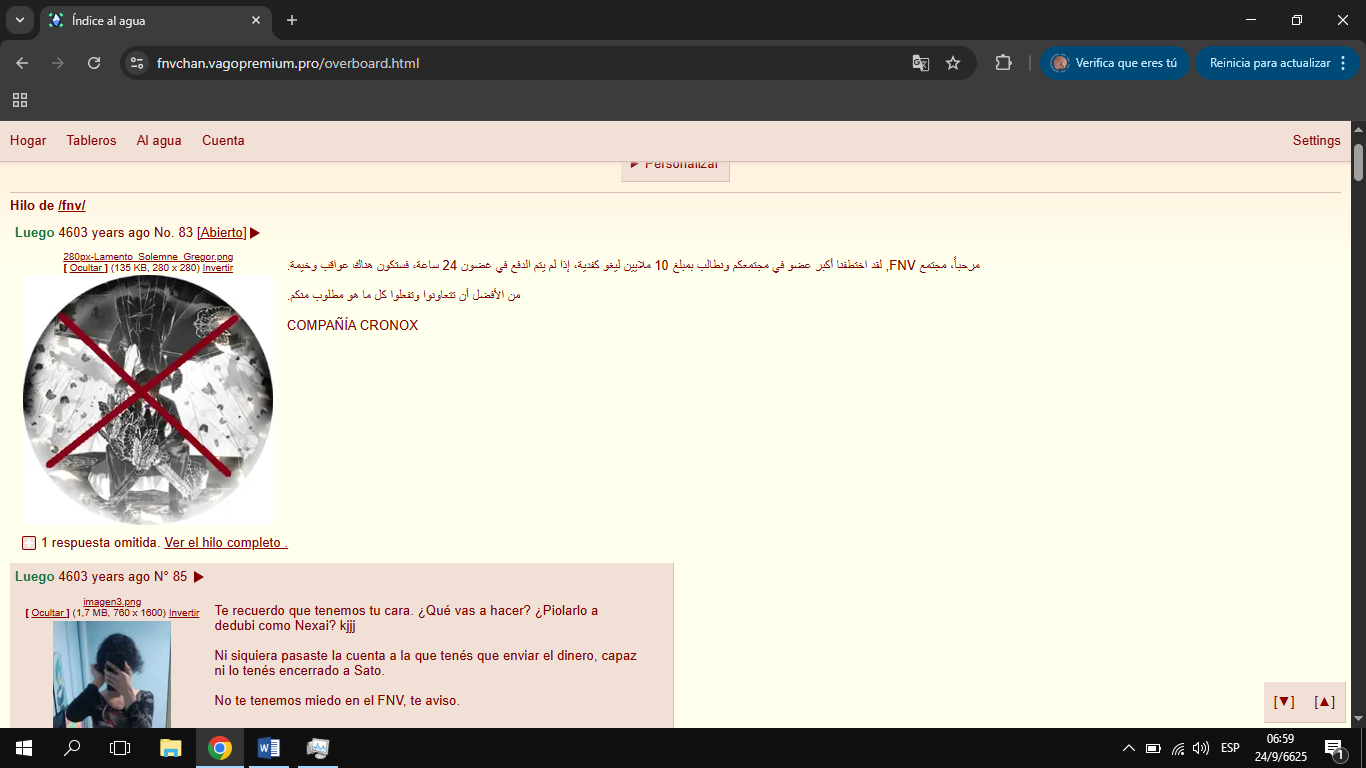Open the Windows notification center icon
Image resolution: width=1366 pixels, height=768 pixels.
(x=1333, y=748)
